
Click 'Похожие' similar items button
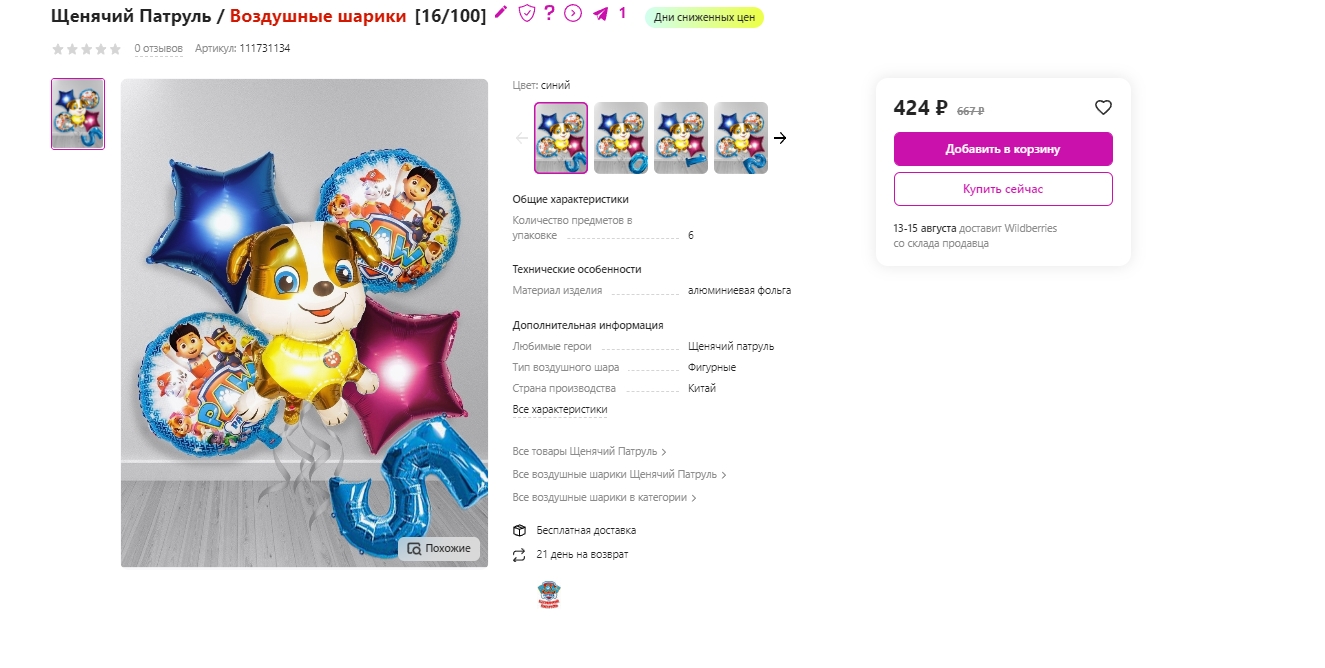tap(439, 549)
